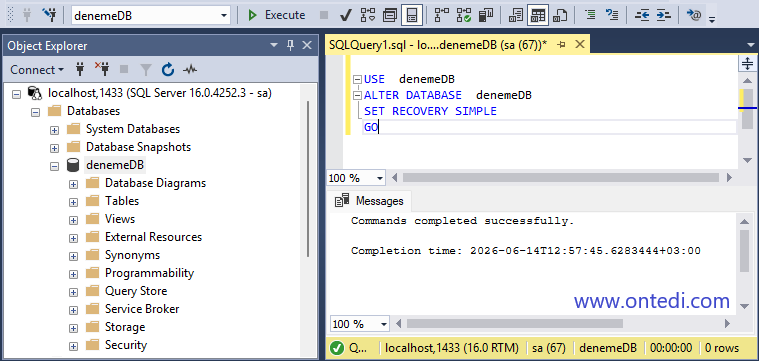The height and width of the screenshot is (361, 759).
Task: Toggle Include Client Statistics
Action: click(486, 15)
